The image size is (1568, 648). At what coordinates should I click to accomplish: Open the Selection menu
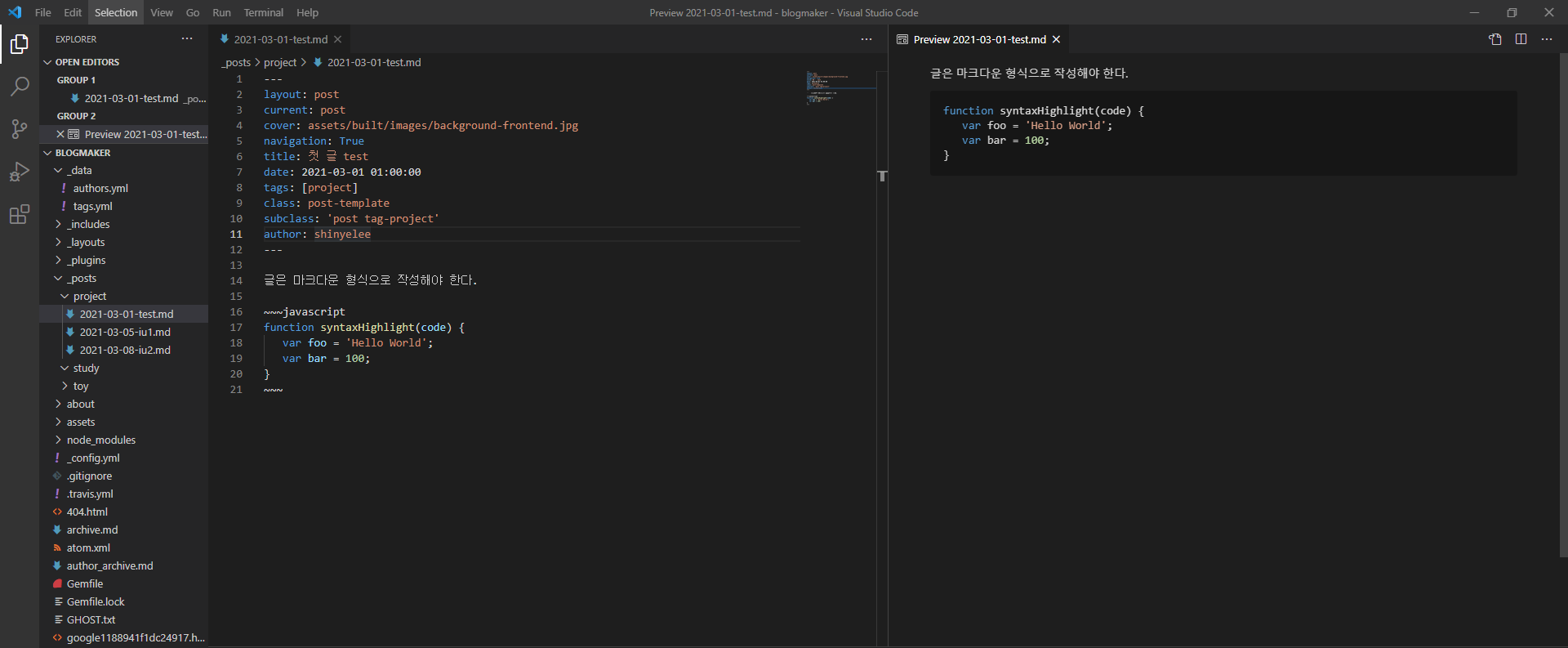point(116,12)
